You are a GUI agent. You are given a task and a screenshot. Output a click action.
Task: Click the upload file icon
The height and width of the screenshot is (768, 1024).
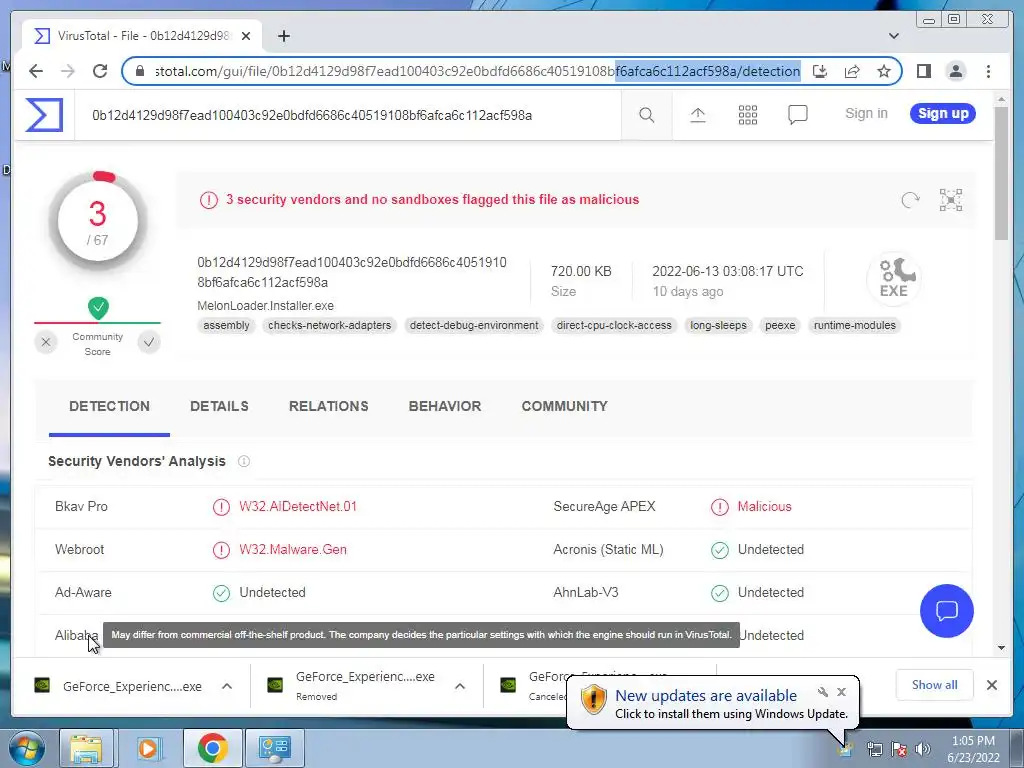tap(697, 116)
